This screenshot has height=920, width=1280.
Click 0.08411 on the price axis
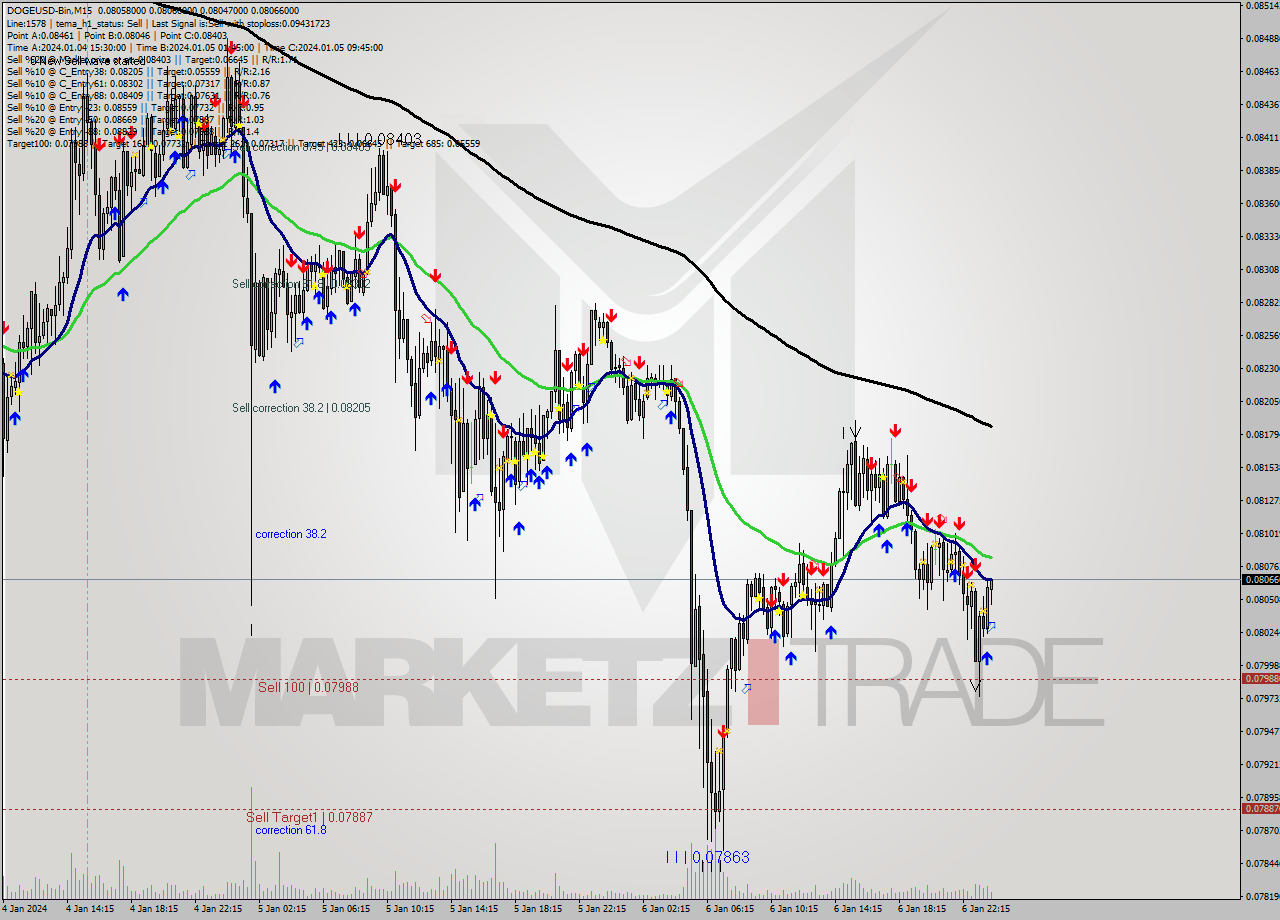[x=1262, y=137]
